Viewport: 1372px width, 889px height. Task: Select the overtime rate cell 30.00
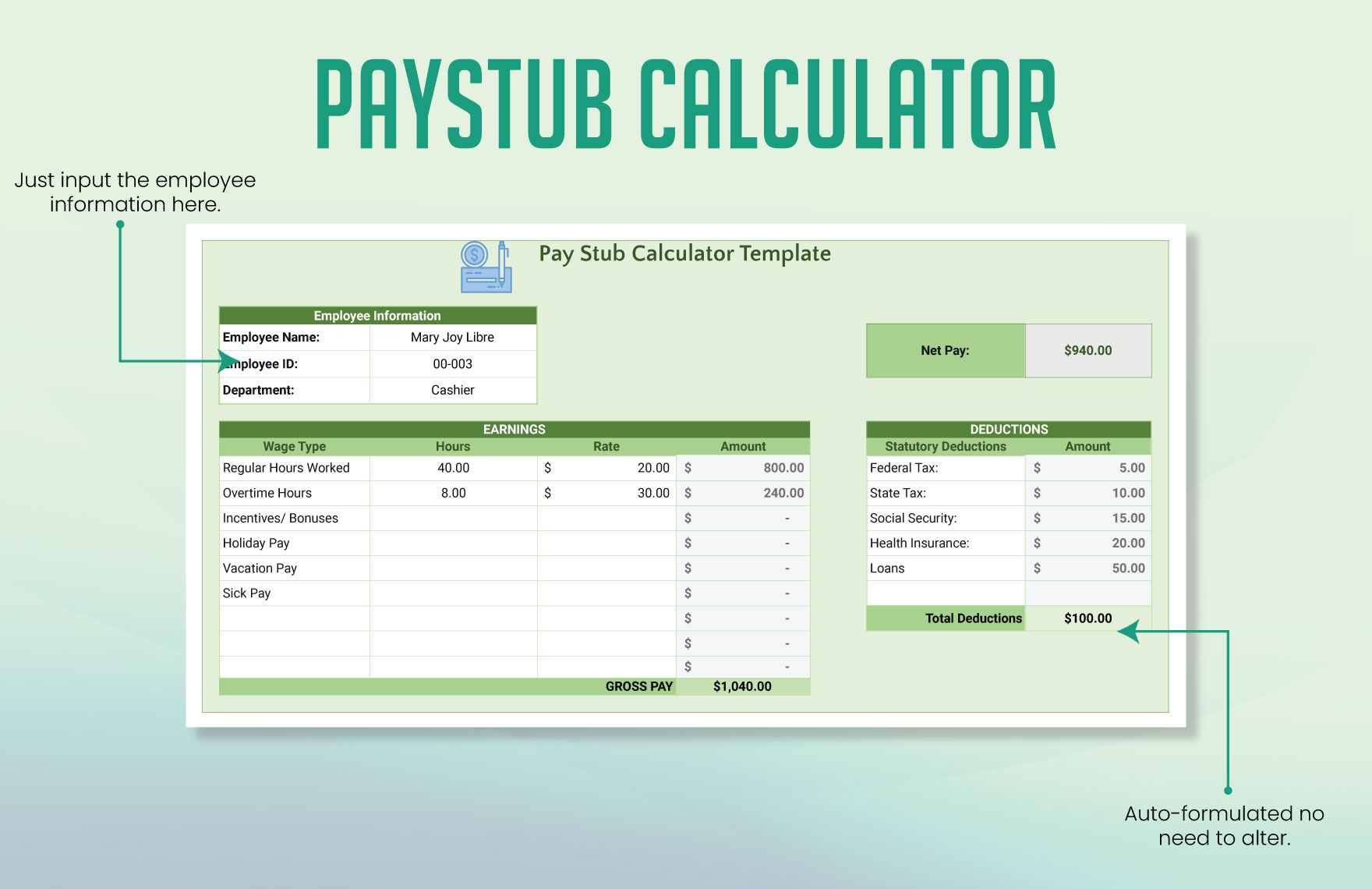pyautogui.click(x=606, y=493)
